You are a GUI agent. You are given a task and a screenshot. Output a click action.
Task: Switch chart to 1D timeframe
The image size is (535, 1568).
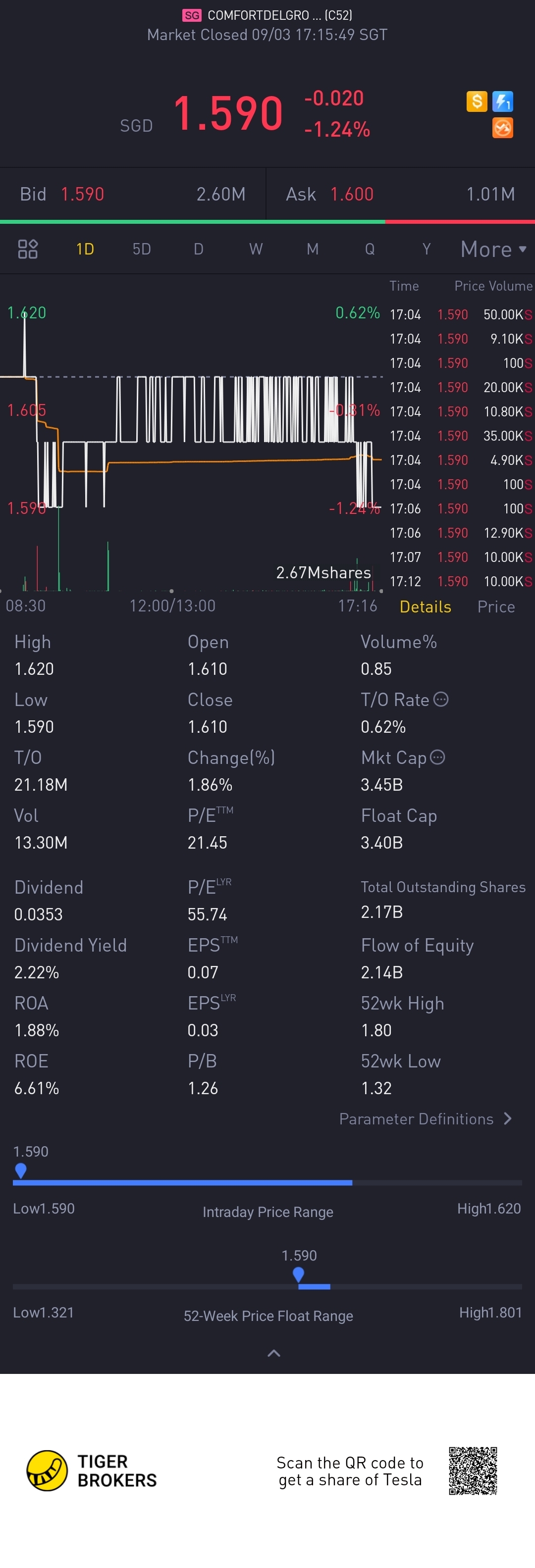[x=85, y=249]
